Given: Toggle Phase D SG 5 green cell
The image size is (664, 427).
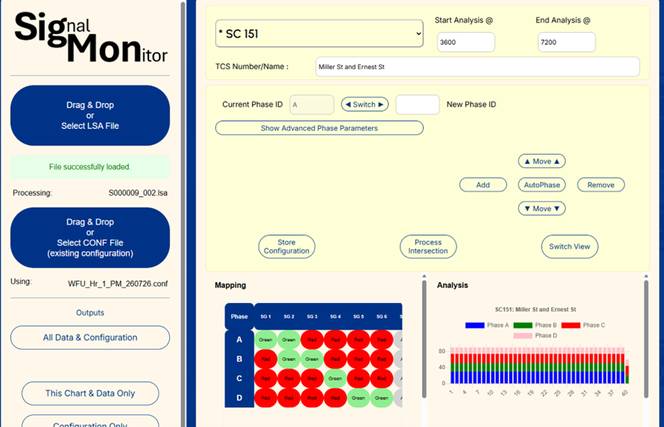Looking at the screenshot, I should [x=358, y=398].
